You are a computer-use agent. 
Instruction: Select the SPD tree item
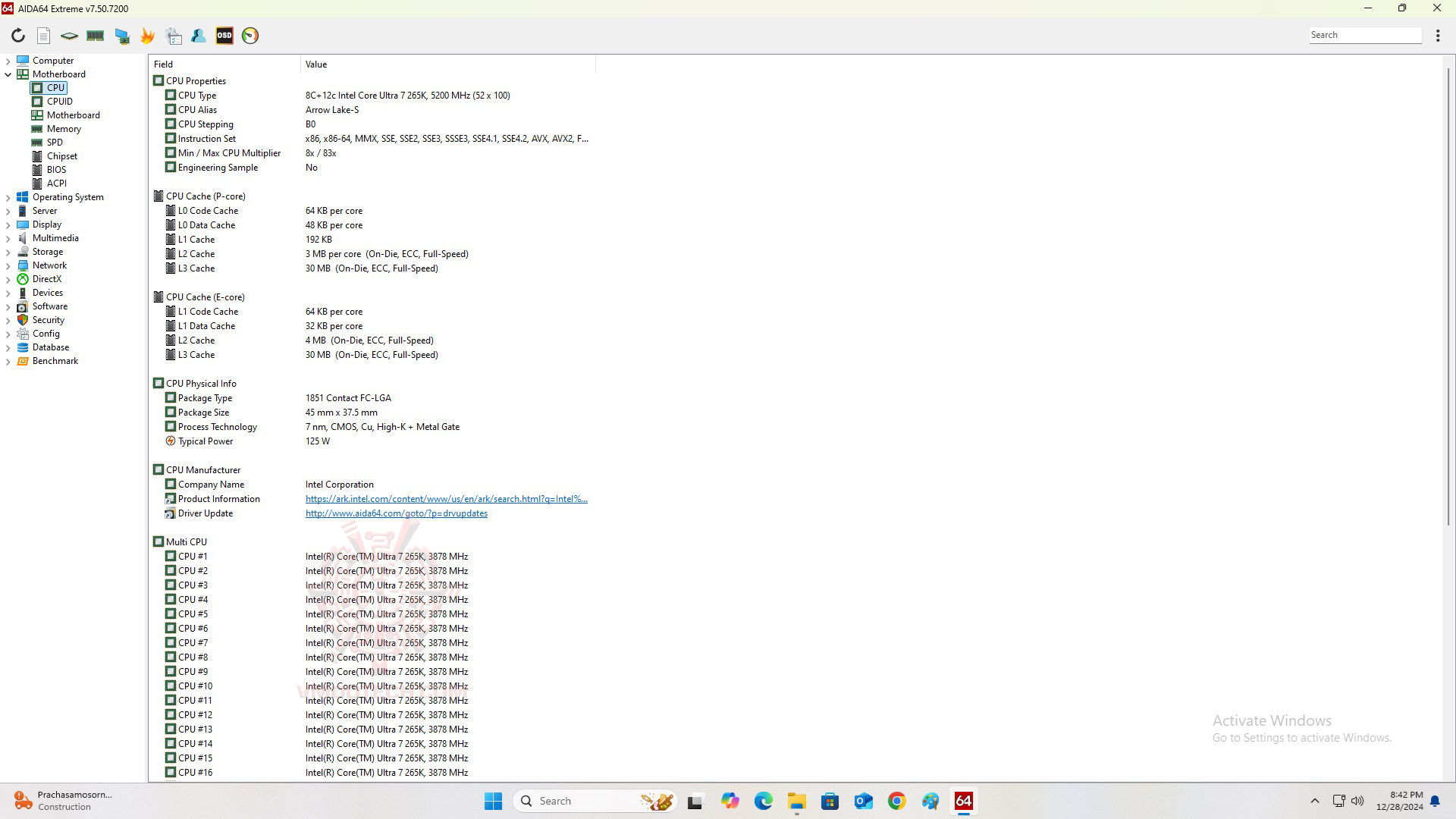coord(55,143)
